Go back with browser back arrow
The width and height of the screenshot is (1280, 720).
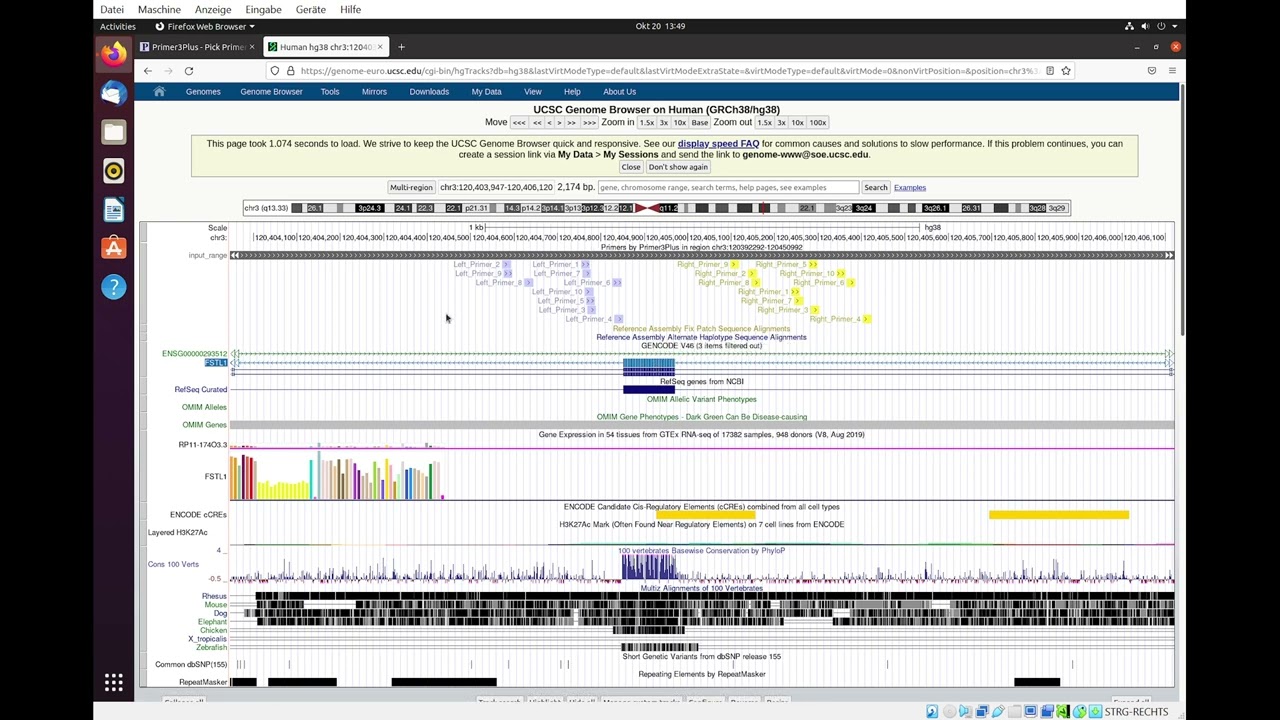pyautogui.click(x=148, y=71)
